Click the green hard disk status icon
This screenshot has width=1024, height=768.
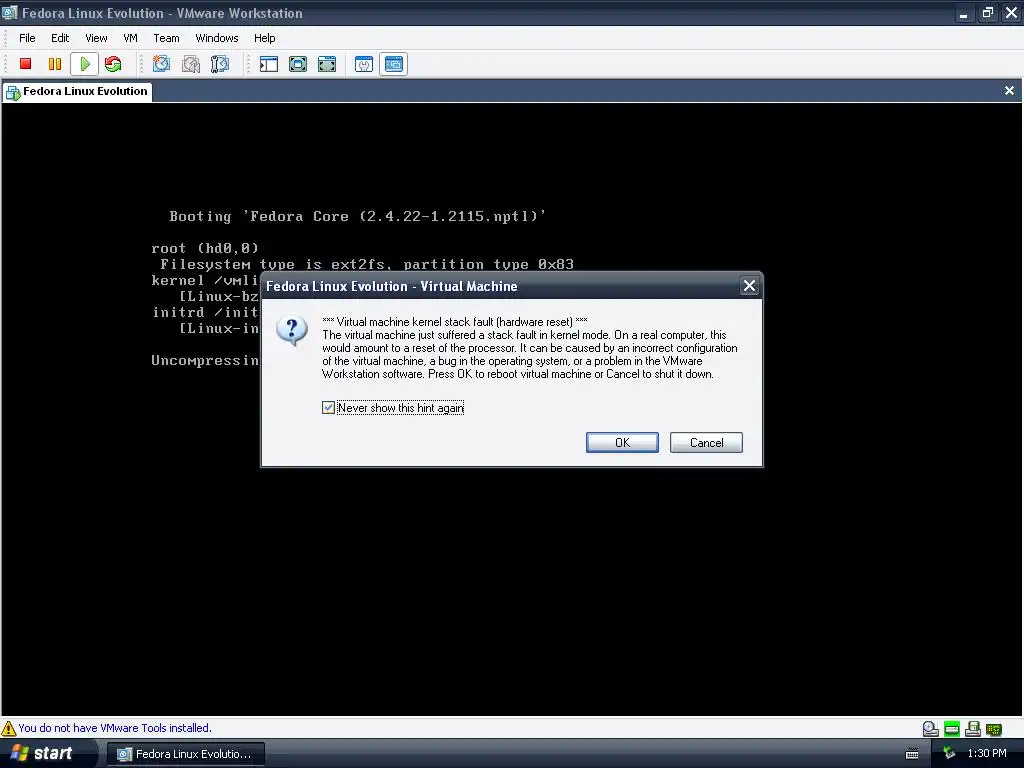tap(952, 729)
